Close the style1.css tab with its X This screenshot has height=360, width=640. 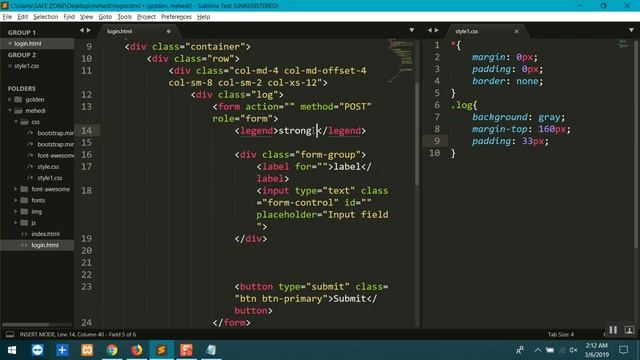tap(516, 31)
